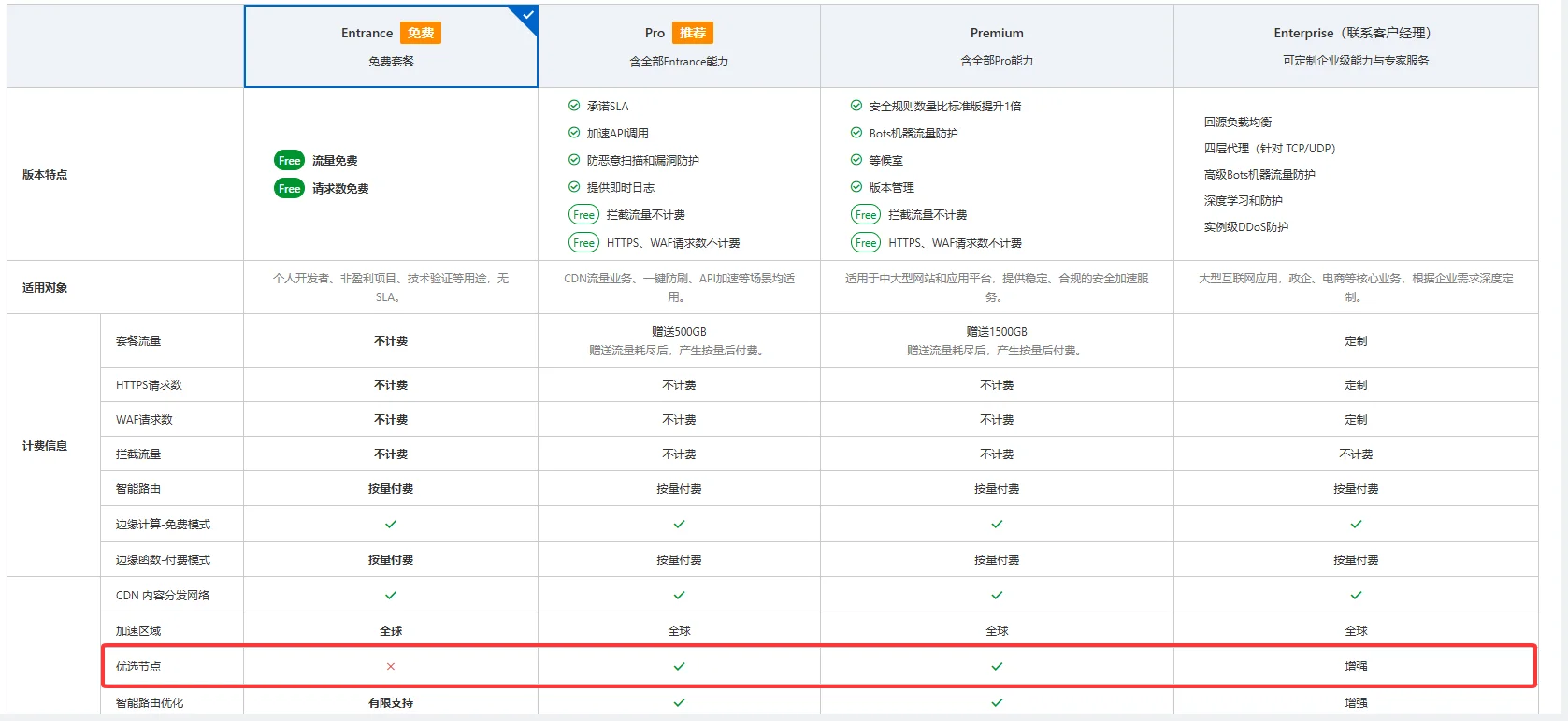Viewport: 1568px width, 721px height.
Task: Click the Free outline badge by Pro 拦截流量不计费
Action: point(583,215)
